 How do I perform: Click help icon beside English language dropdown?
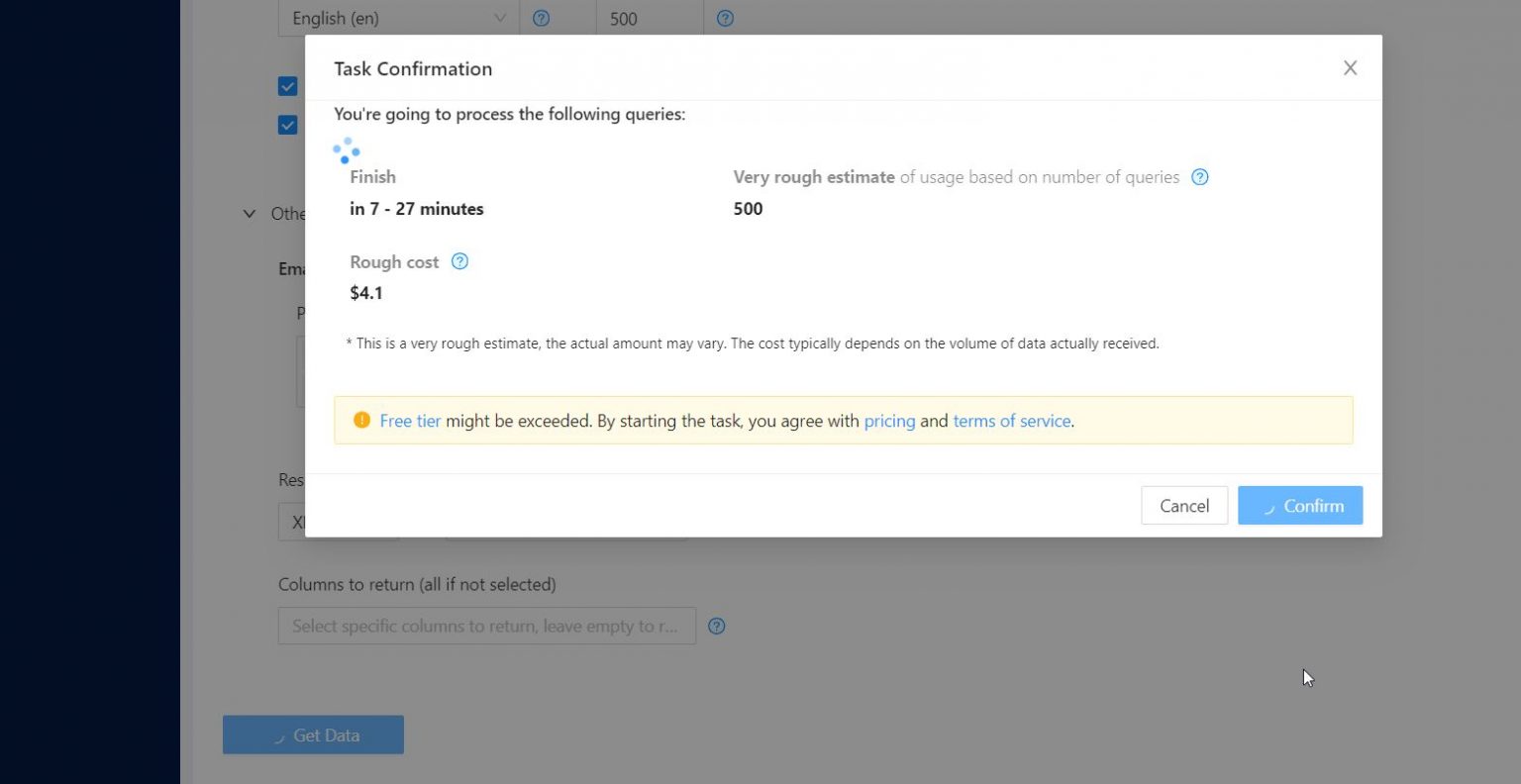coord(541,18)
